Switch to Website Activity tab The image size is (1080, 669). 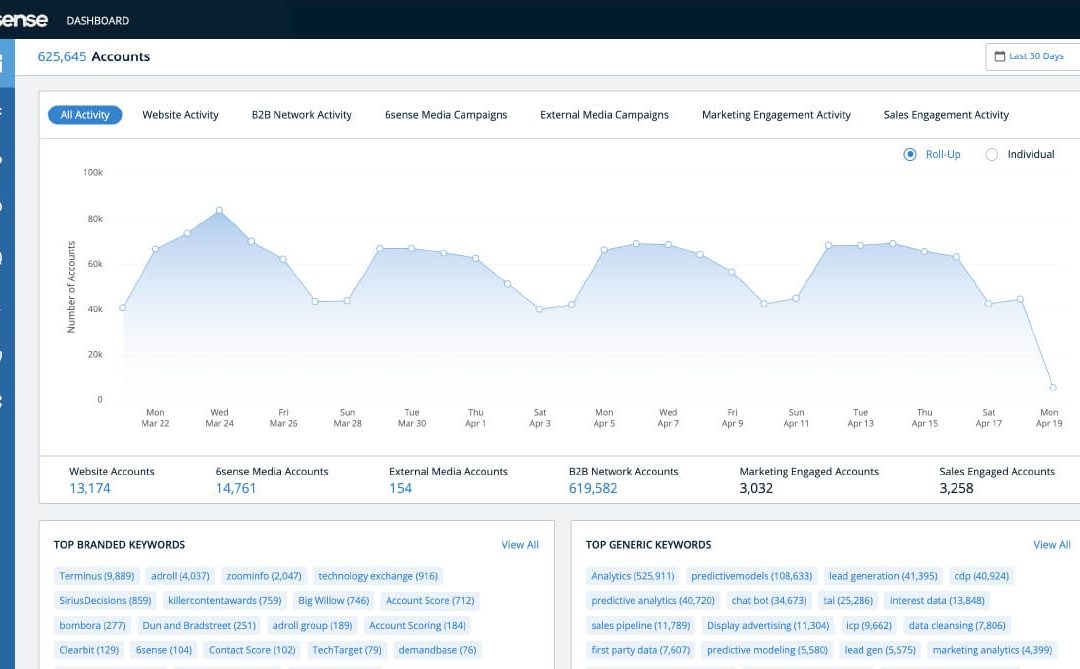click(180, 115)
